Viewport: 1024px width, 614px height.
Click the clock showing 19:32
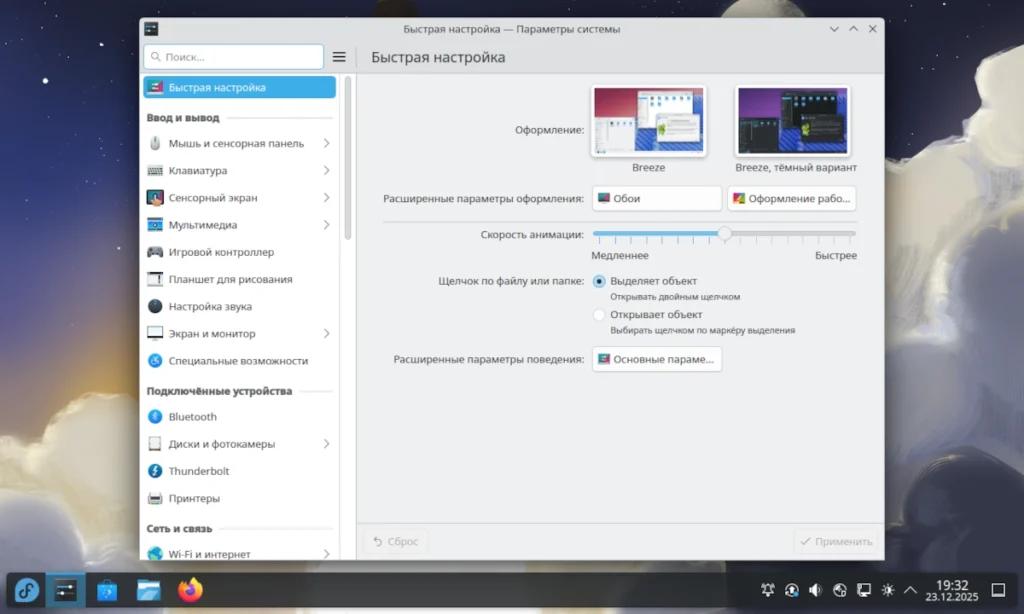(x=952, y=590)
